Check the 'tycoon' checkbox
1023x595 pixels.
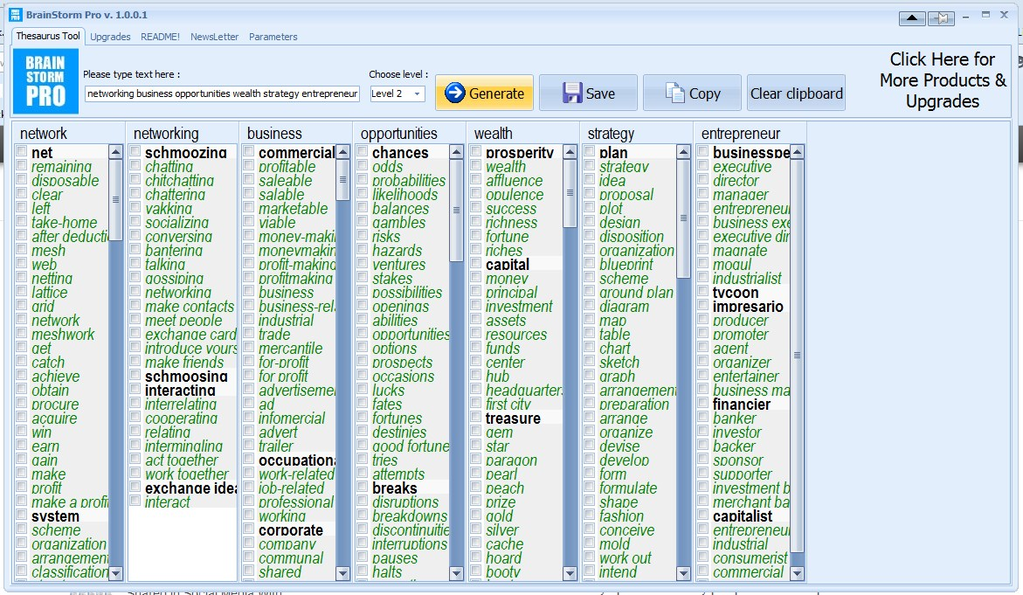click(x=703, y=292)
